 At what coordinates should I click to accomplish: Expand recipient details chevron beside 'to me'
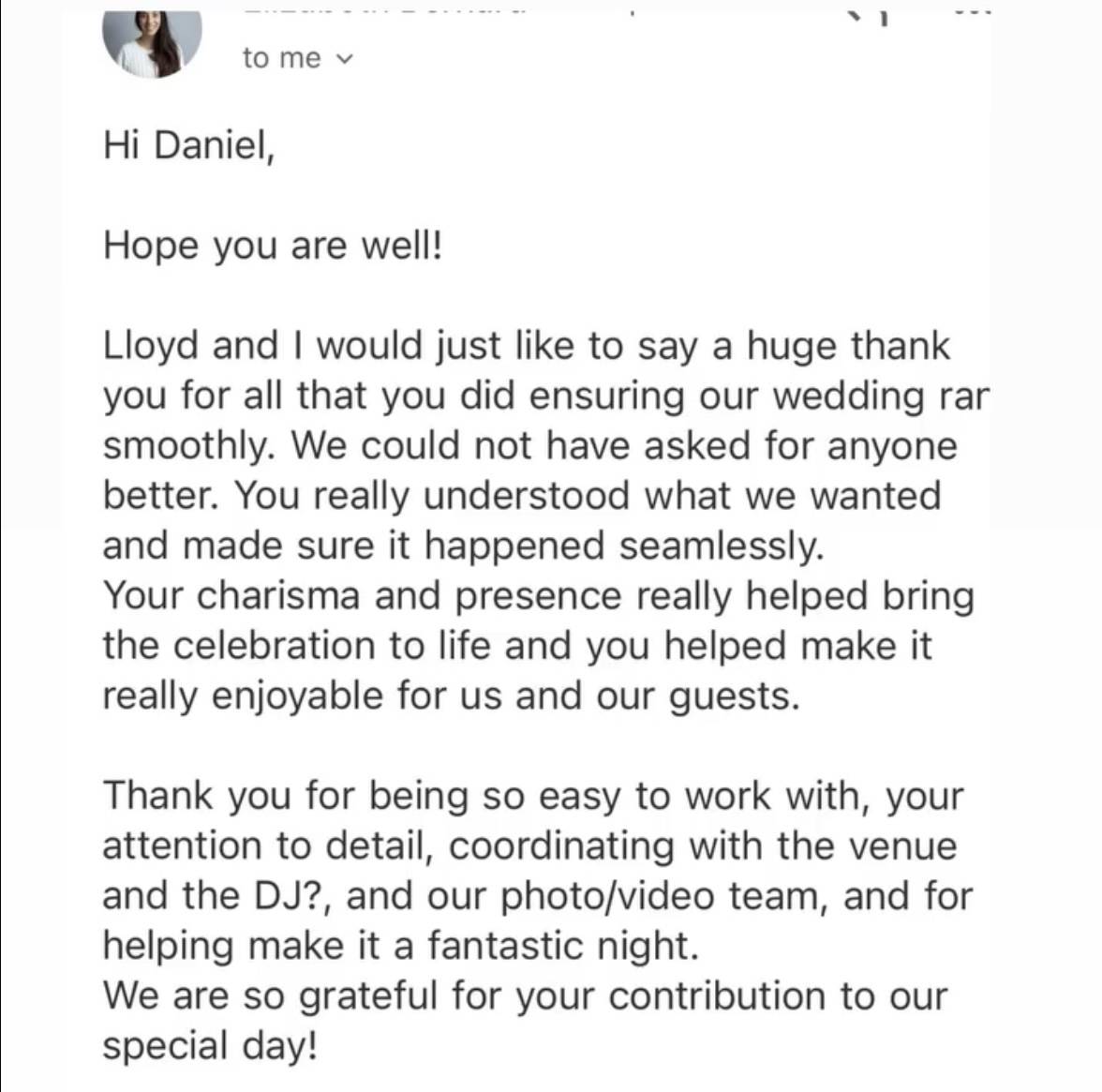click(345, 59)
